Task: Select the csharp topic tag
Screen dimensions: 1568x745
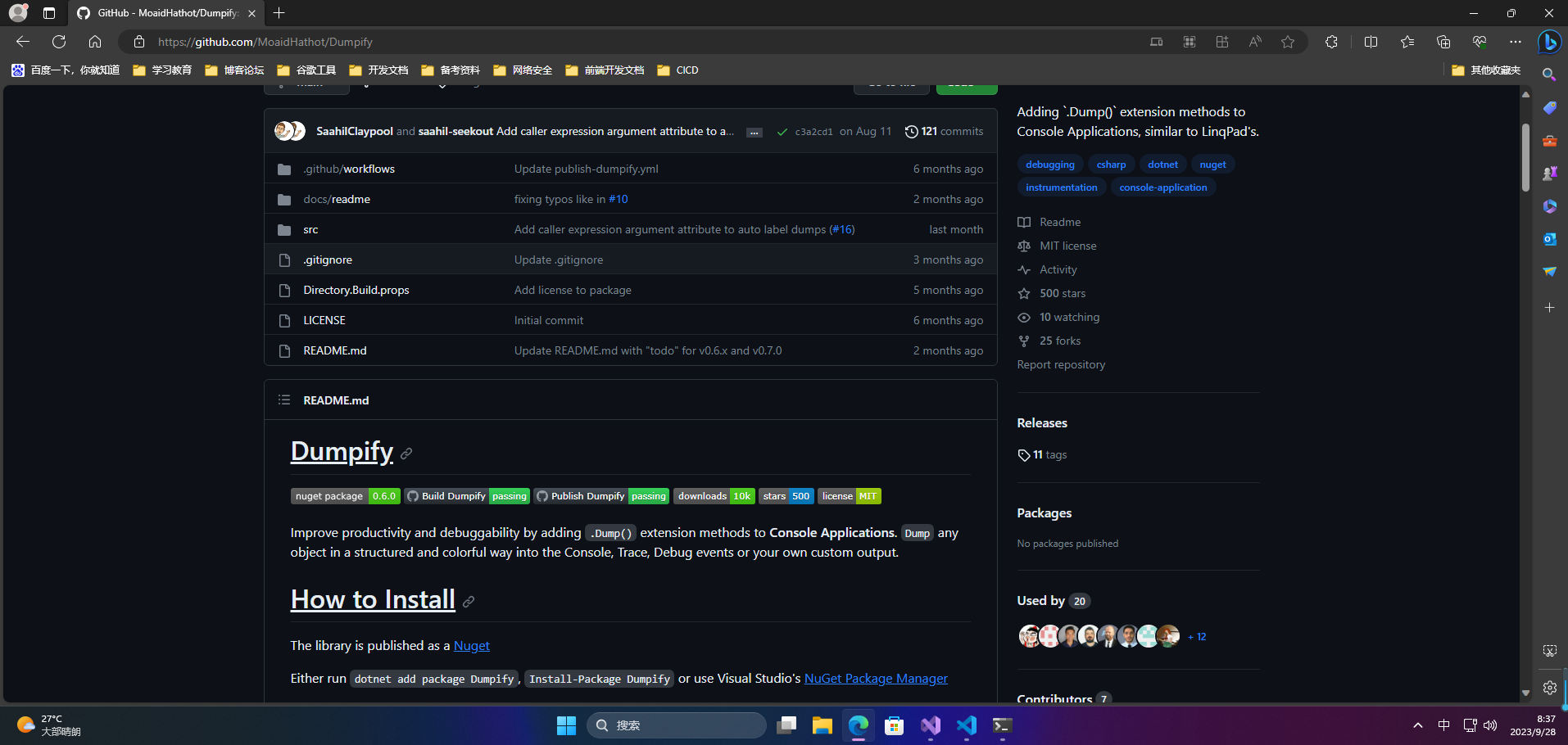Action: 1111,165
